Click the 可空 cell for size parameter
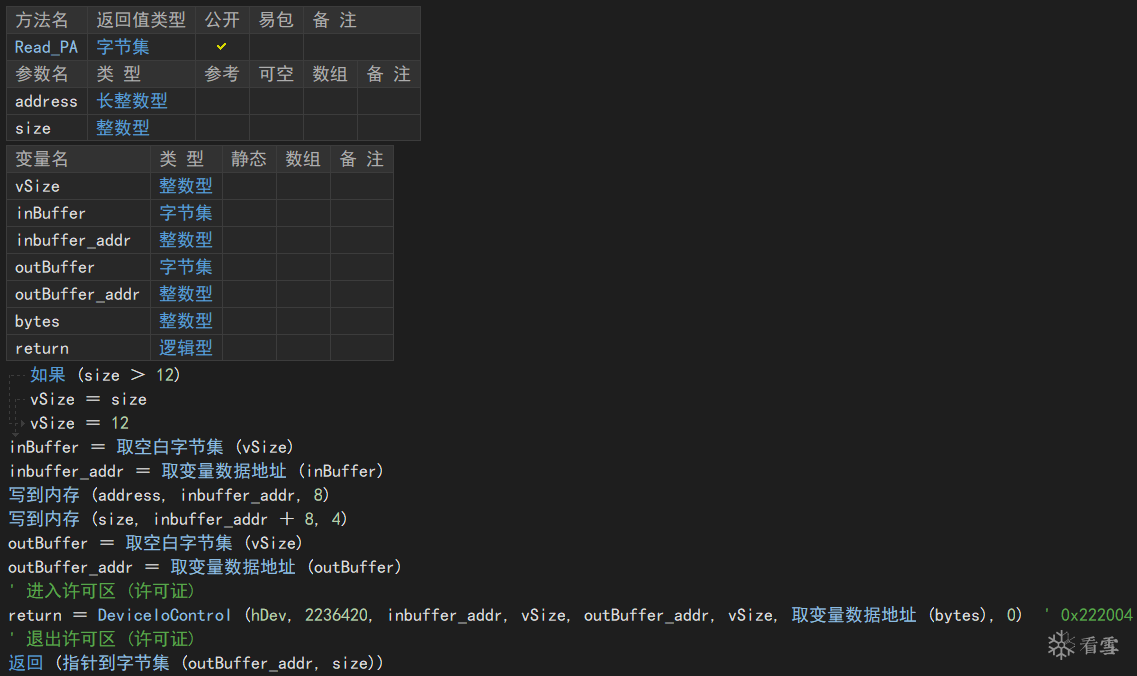 coord(276,128)
